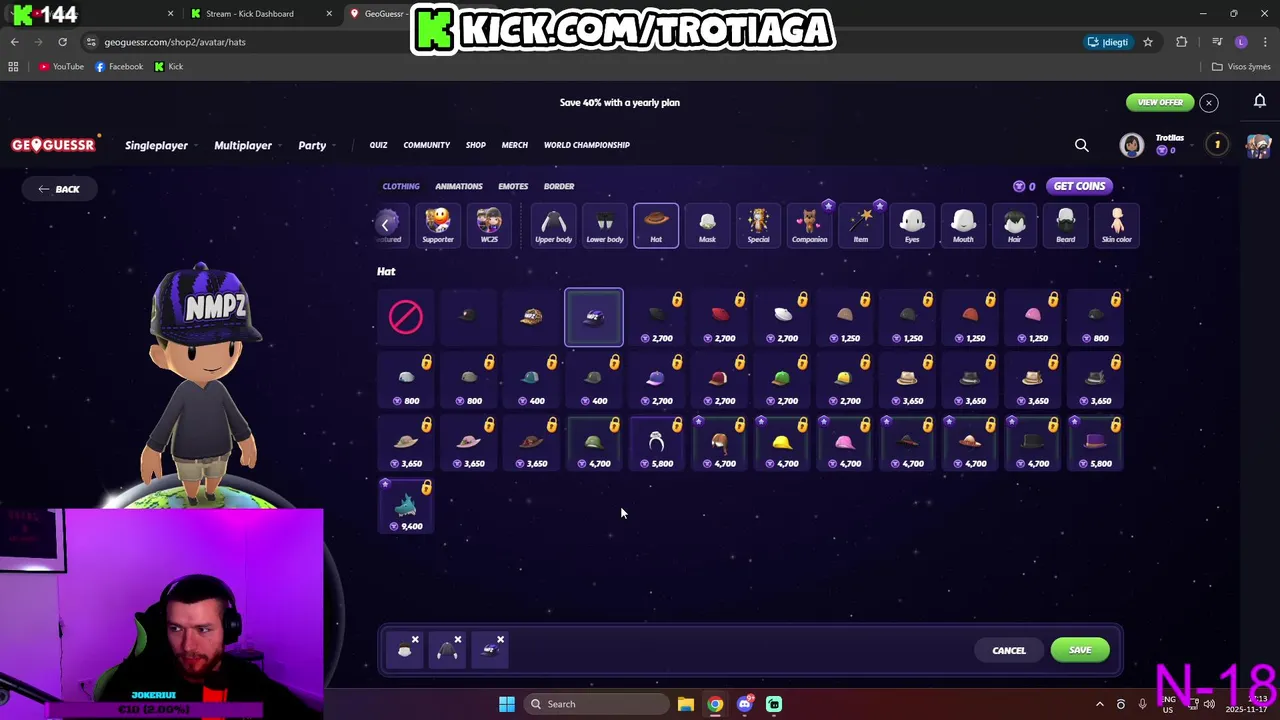Open Discord from the taskbar
This screenshot has width=1280, height=720.
(x=744, y=704)
